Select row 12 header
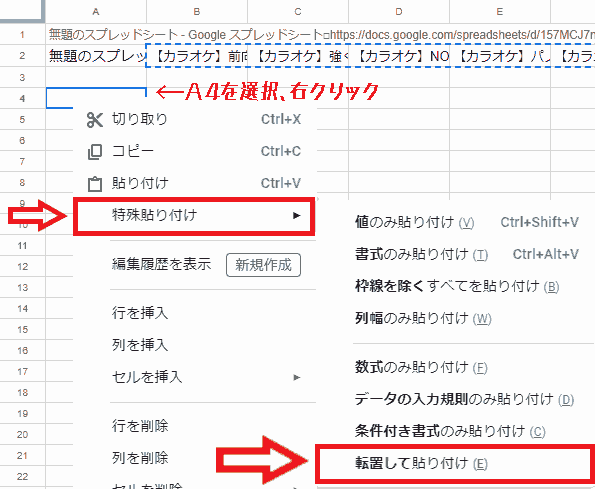This screenshot has width=595, height=489. (x=22, y=266)
